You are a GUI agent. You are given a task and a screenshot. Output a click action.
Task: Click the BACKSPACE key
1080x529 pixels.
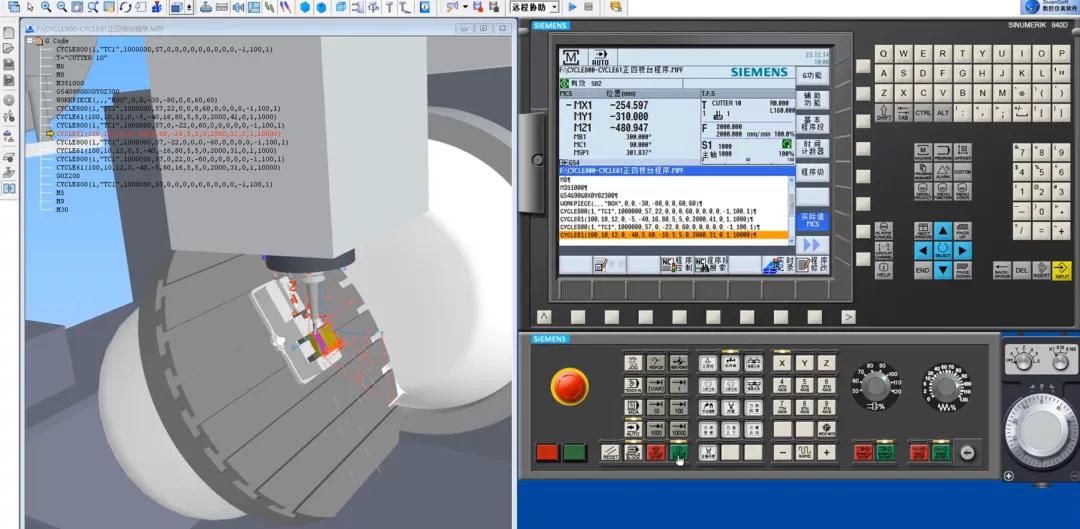pos(1002,270)
